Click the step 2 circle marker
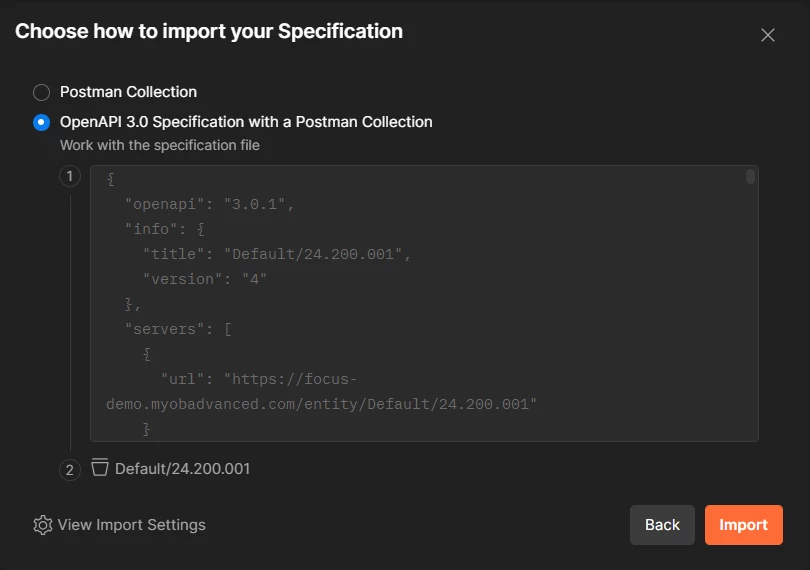Screen dimensions: 810x570 tap(70, 469)
